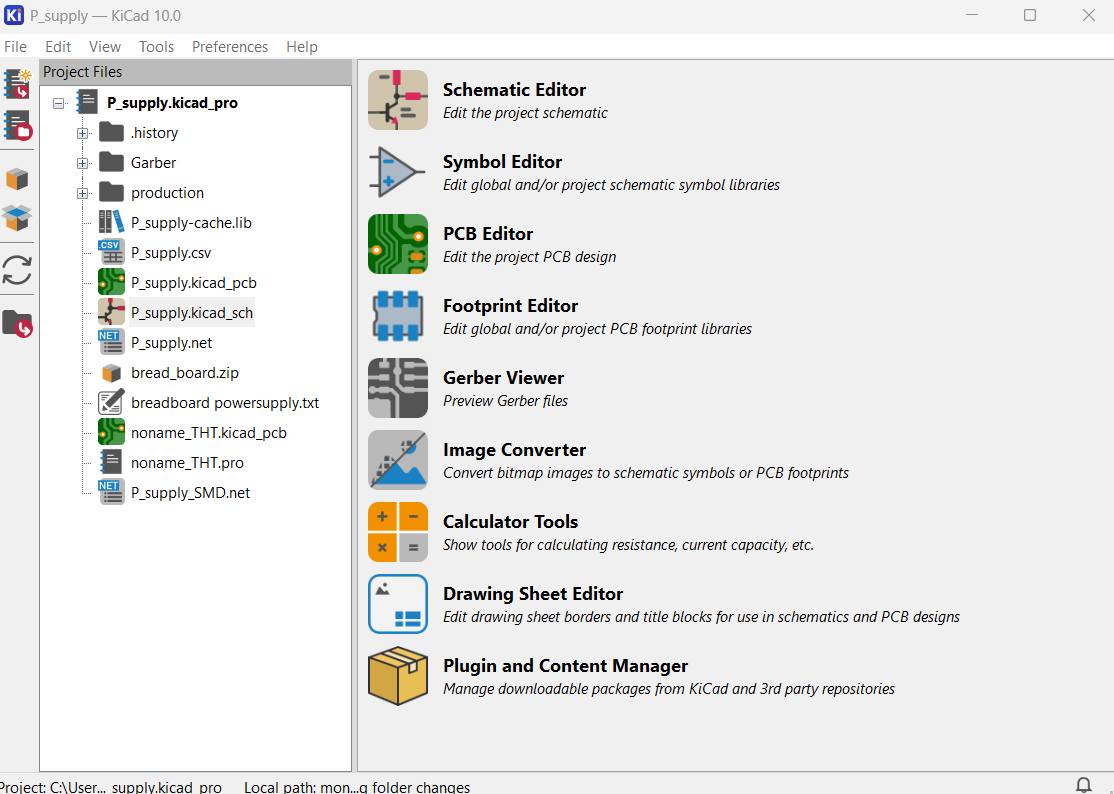Click the Gerber Viewer icon
This screenshot has height=794, width=1114.
pyautogui.click(x=398, y=388)
